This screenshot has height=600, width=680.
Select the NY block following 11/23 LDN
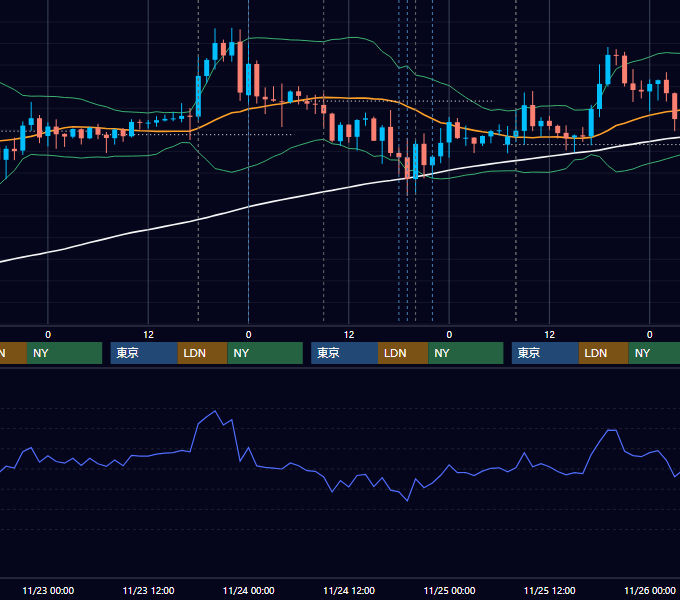[x=265, y=353]
